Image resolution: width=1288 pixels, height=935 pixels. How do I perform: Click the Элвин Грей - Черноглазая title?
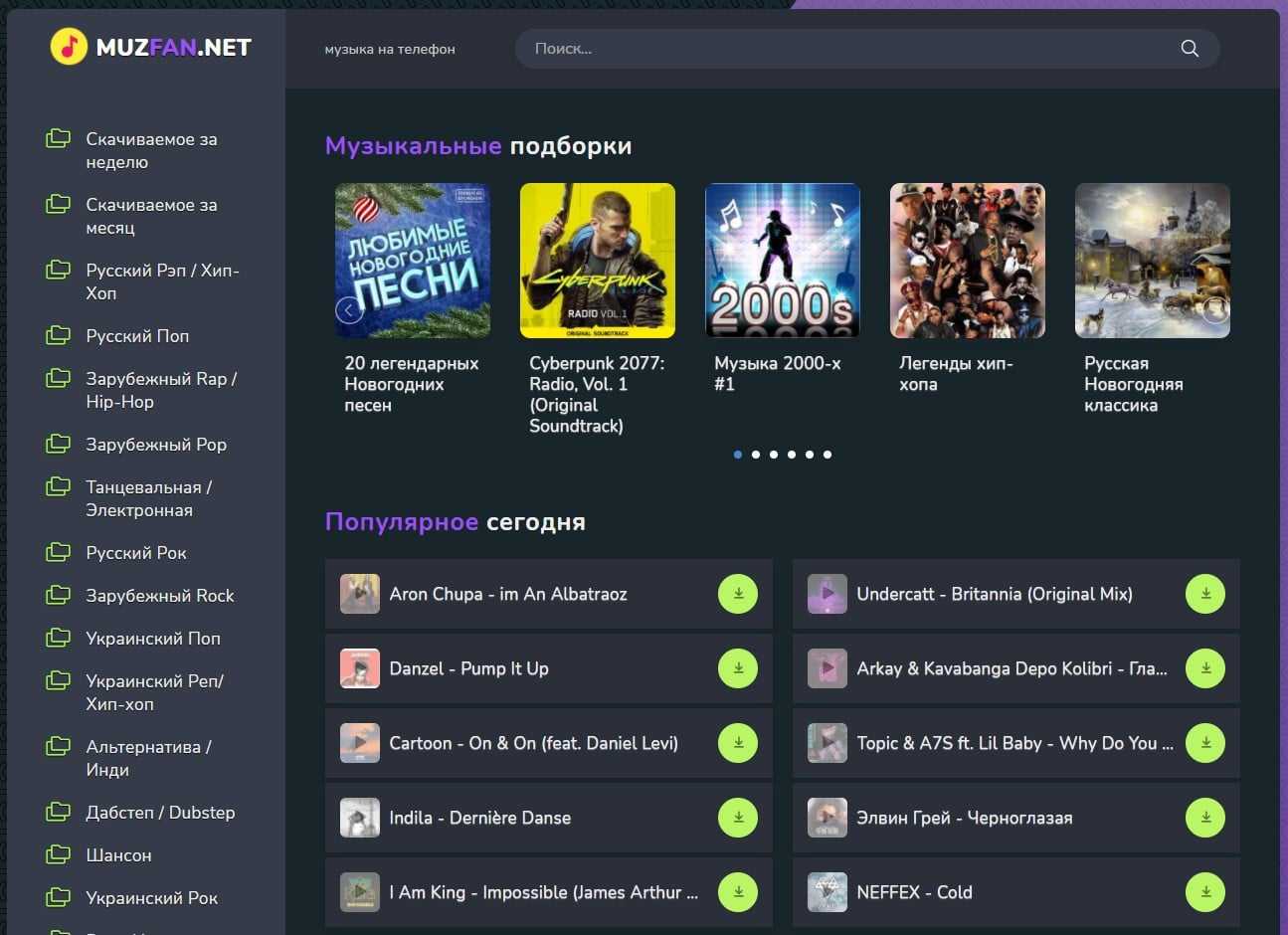pos(965,818)
